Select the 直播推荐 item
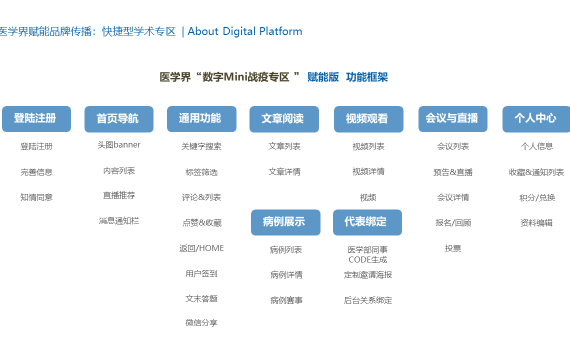The width and height of the screenshot is (570, 360). click(119, 196)
